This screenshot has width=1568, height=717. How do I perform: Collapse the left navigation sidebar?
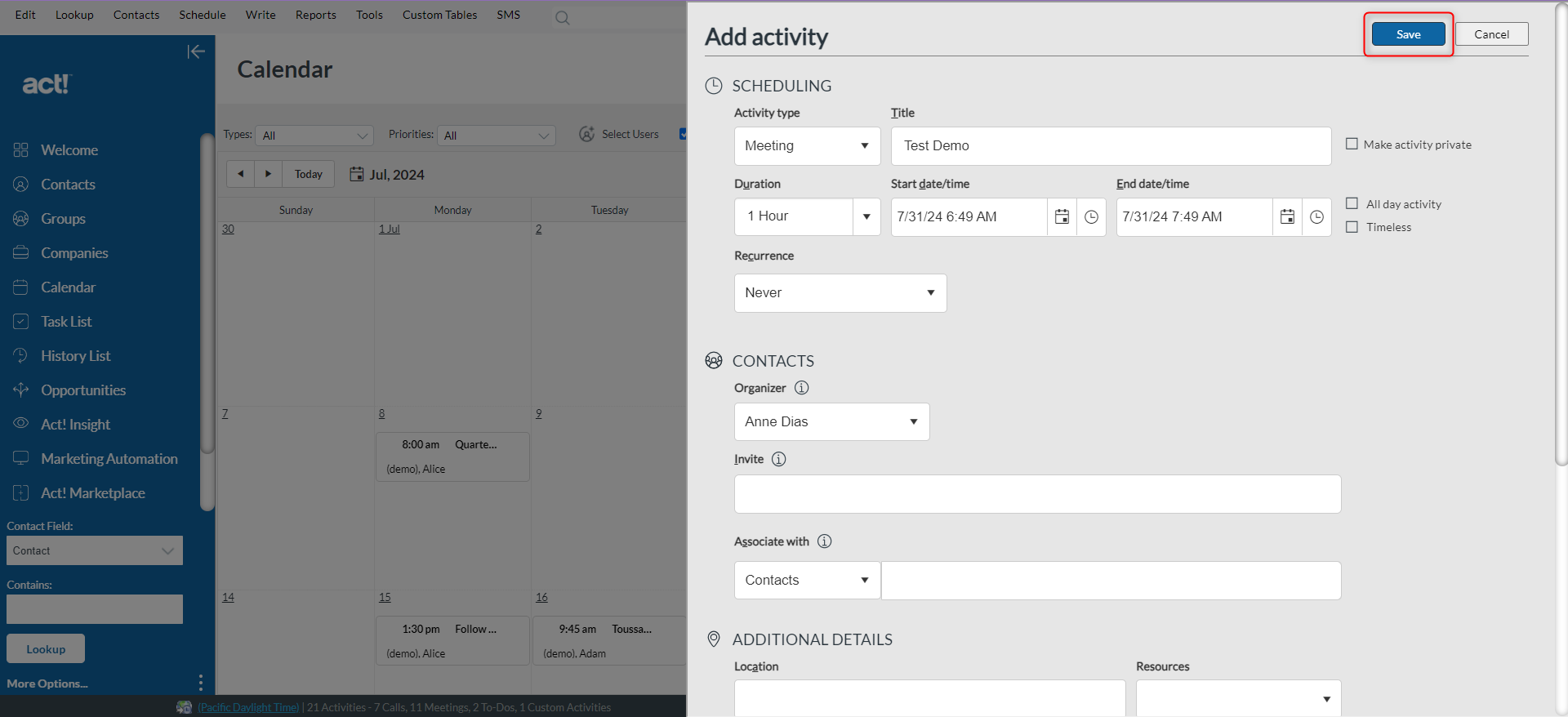coord(195,52)
